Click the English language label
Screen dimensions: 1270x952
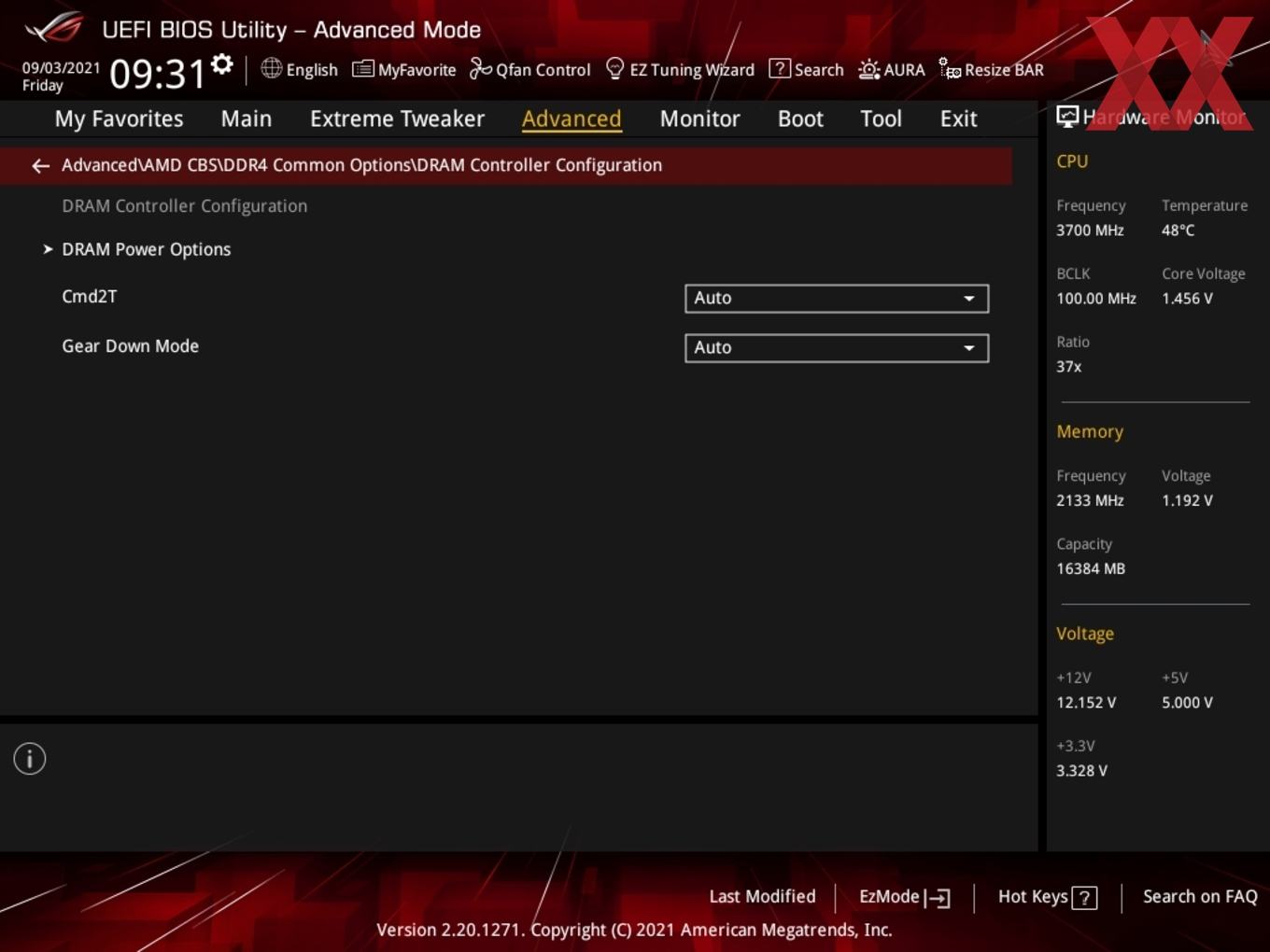tap(312, 70)
